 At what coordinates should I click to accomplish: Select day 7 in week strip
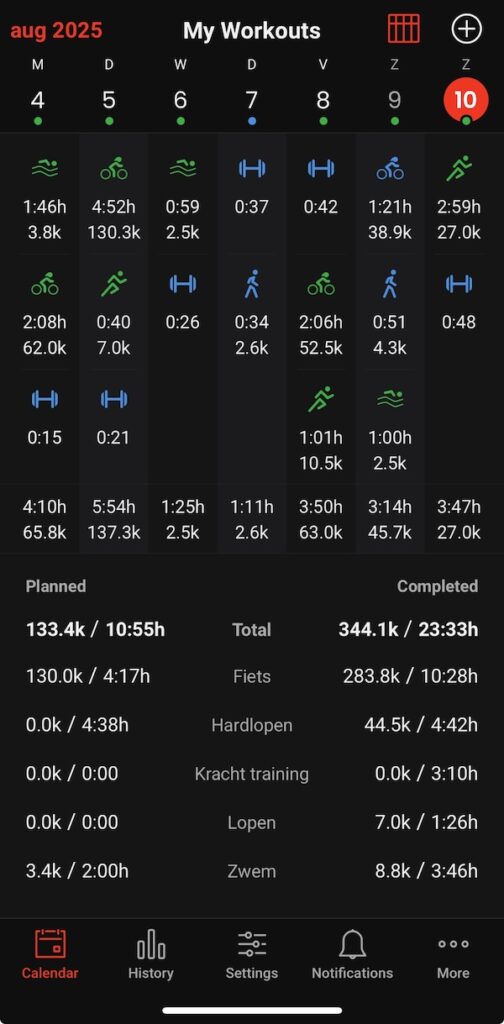[251, 101]
